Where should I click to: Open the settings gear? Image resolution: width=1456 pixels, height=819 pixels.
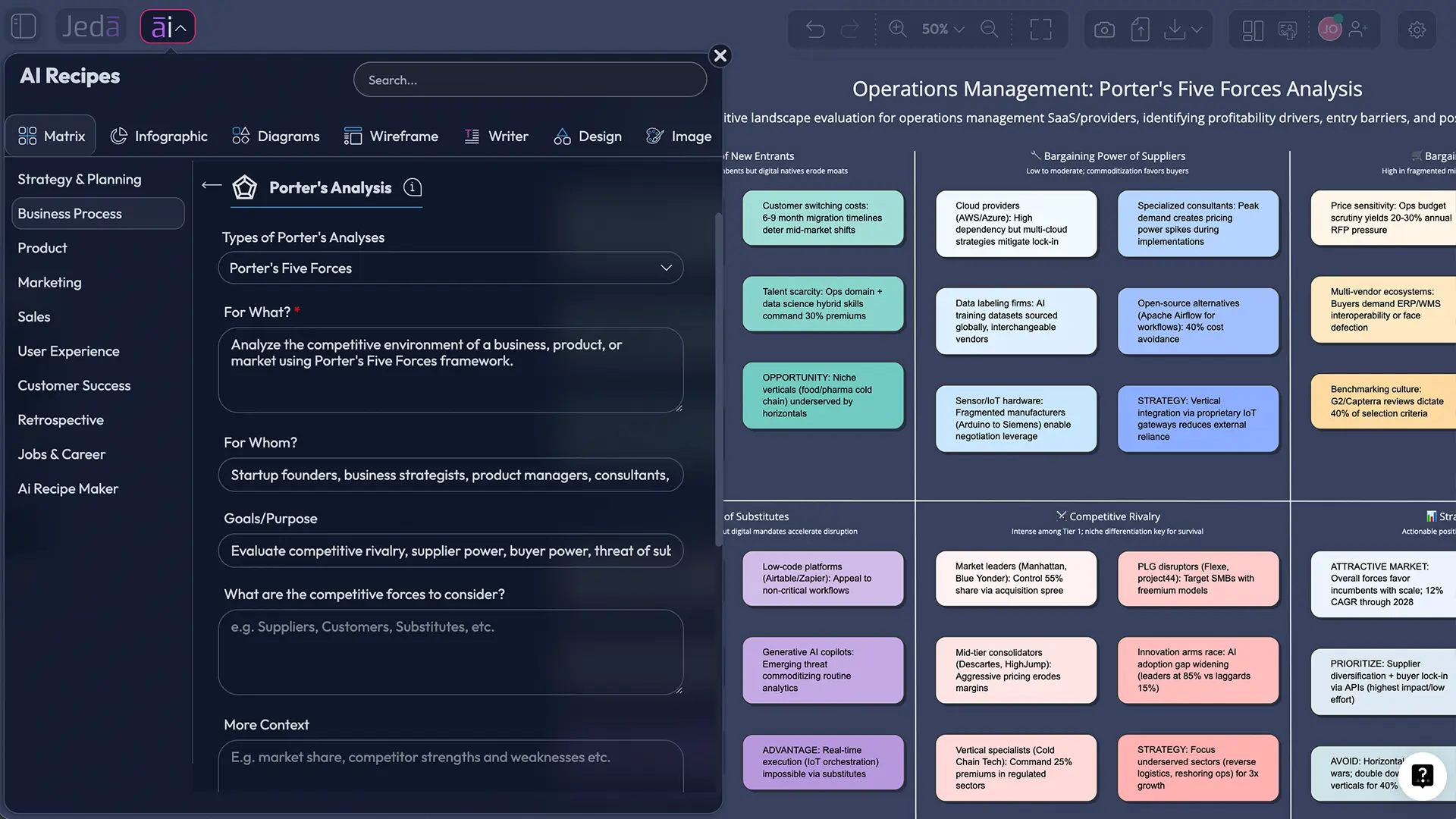[x=1417, y=30]
